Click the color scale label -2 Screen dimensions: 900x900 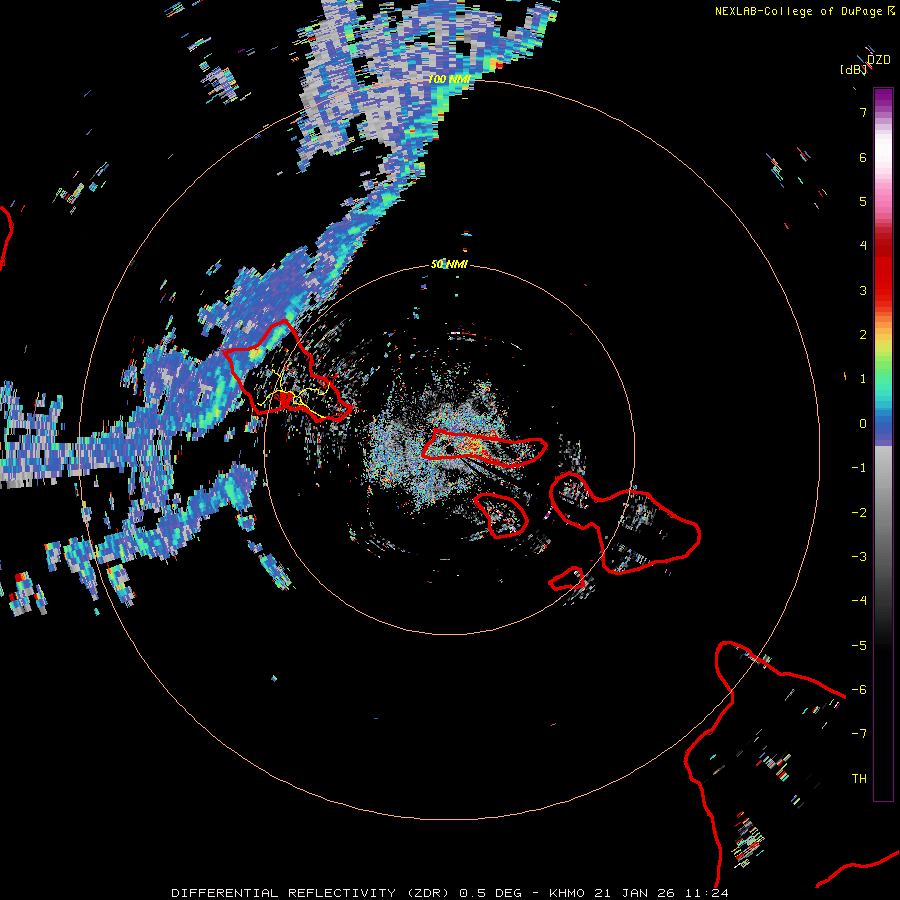[859, 513]
